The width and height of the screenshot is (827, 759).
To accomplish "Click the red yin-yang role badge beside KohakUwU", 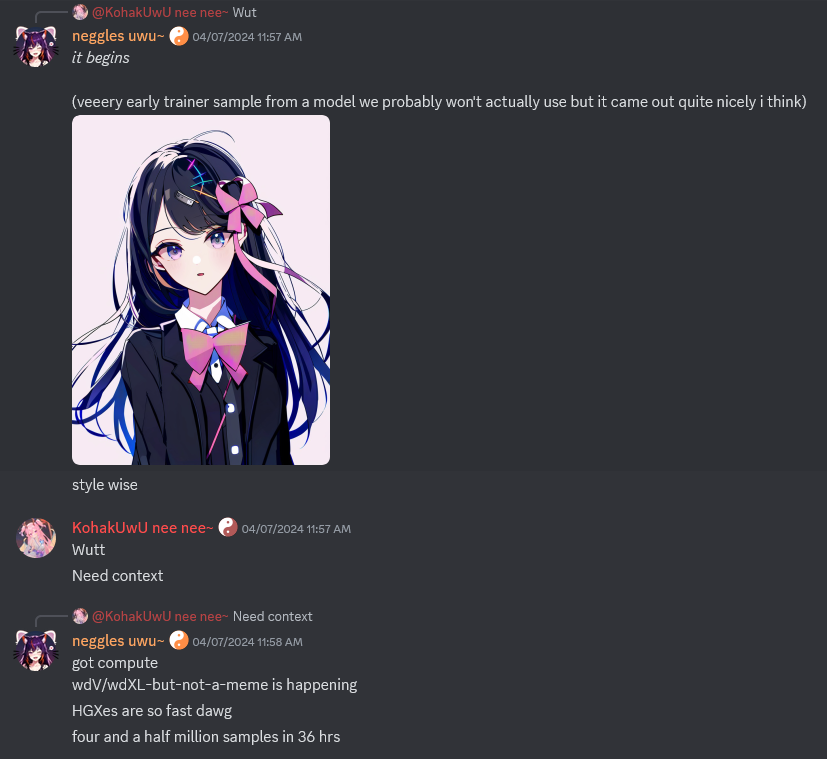I will [228, 527].
